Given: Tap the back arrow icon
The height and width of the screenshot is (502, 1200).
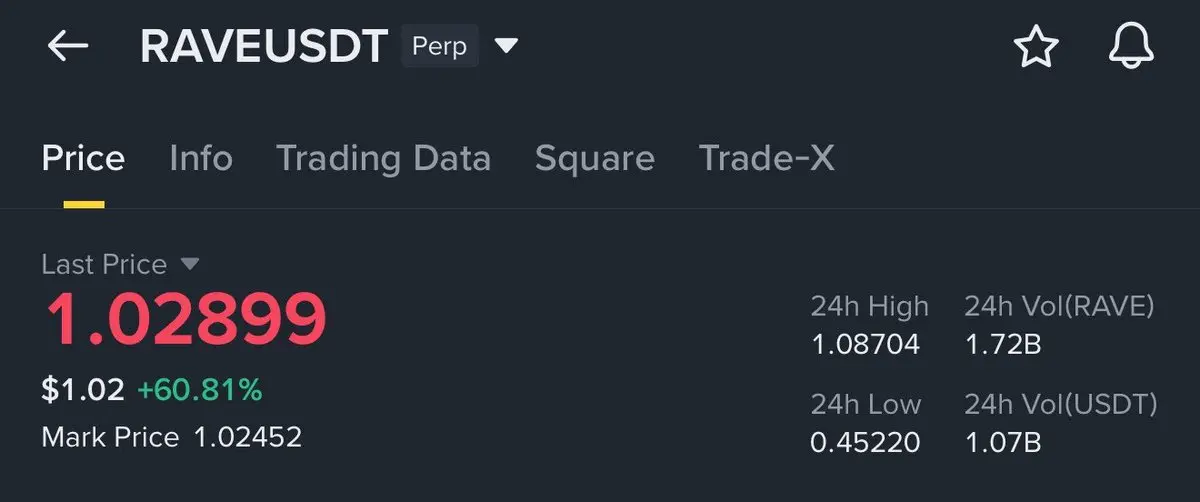Looking at the screenshot, I should pyautogui.click(x=68, y=46).
